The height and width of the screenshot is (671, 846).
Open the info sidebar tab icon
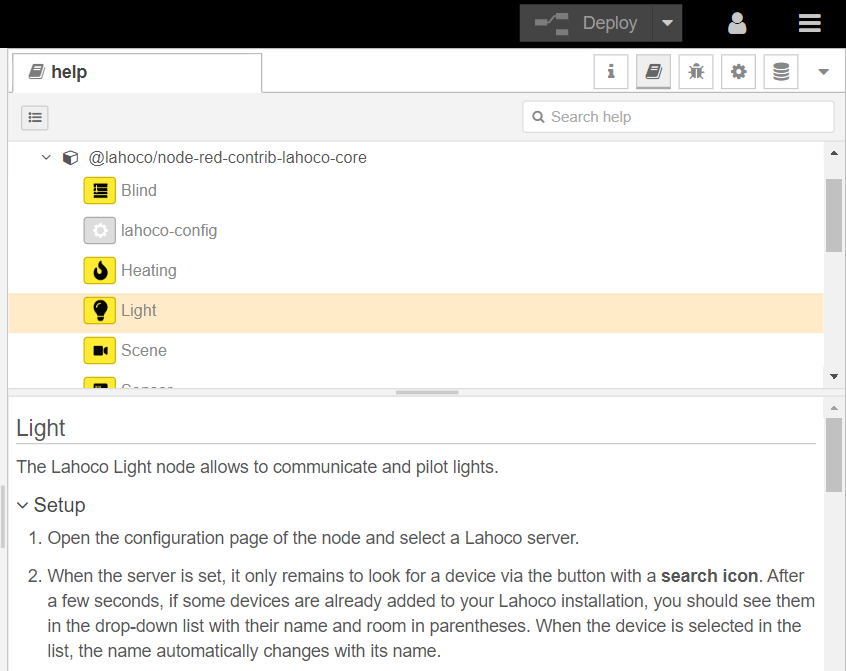[611, 72]
